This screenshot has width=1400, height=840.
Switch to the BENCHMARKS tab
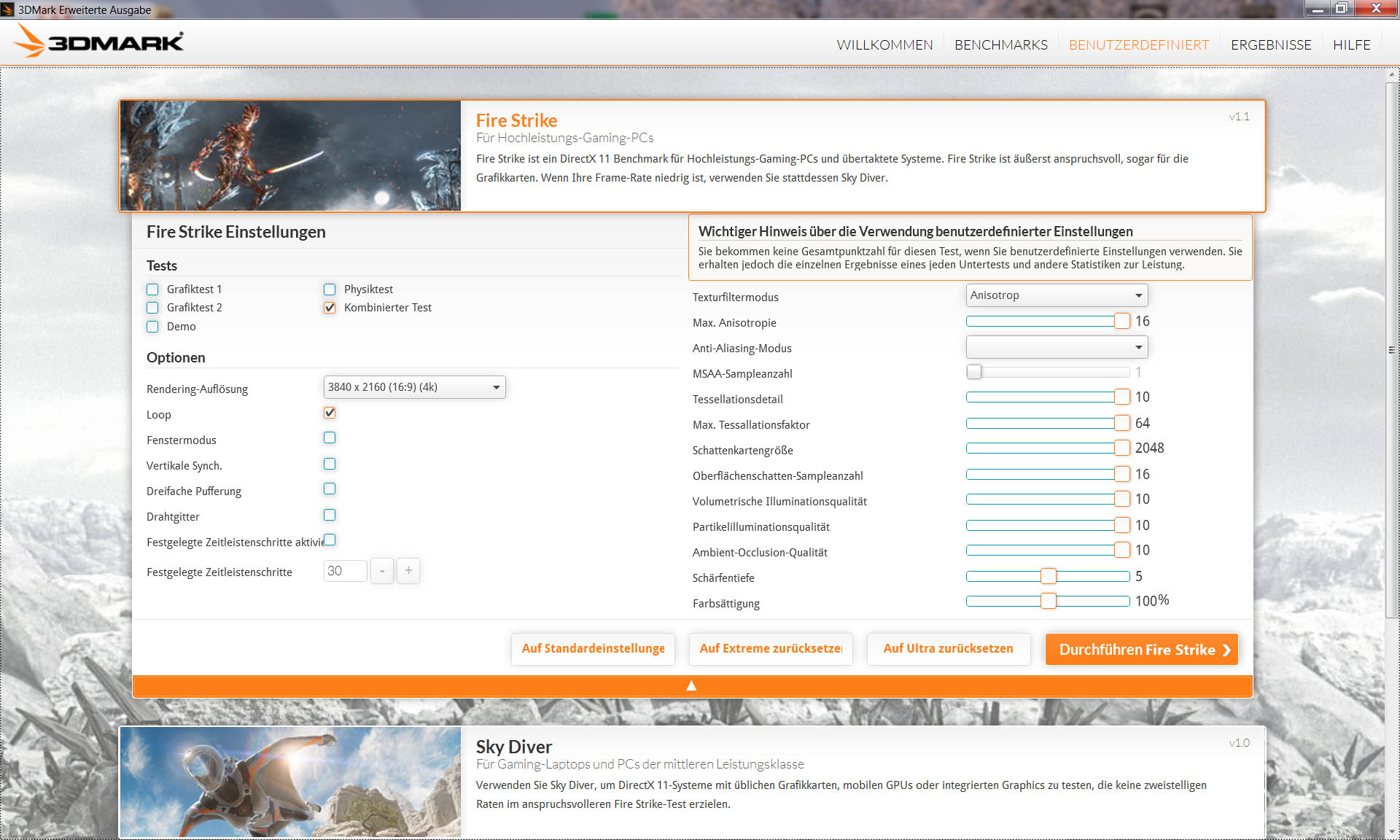(1001, 45)
